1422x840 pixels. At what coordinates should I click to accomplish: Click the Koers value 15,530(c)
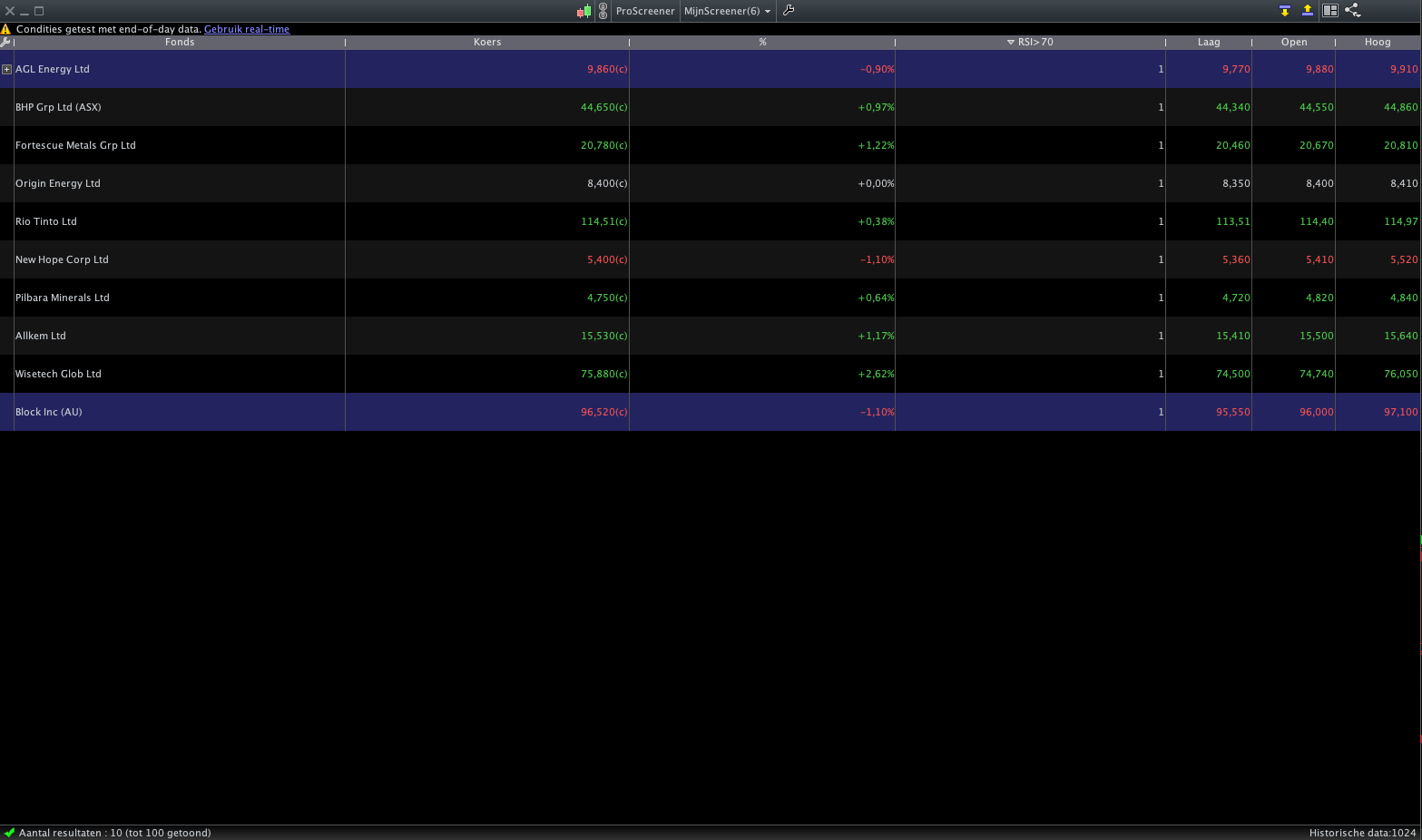604,336
